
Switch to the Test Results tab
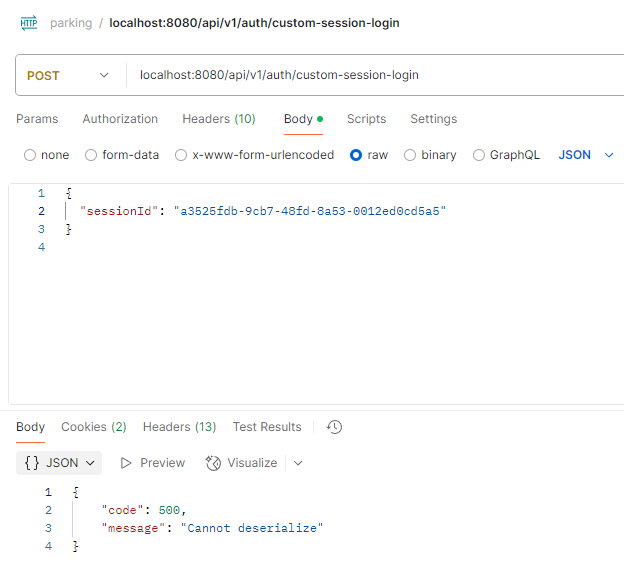pos(267,427)
